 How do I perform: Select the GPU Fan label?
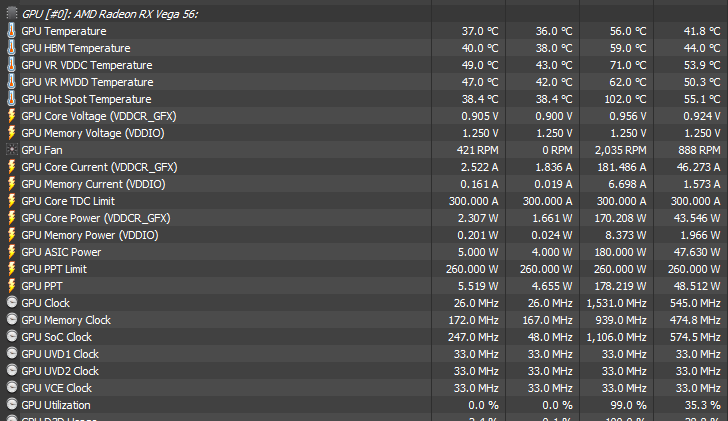pos(42,150)
